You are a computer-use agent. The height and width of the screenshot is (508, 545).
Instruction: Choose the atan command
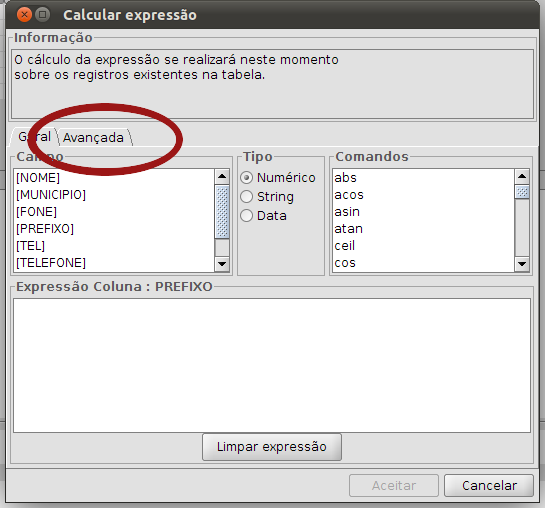click(423, 229)
